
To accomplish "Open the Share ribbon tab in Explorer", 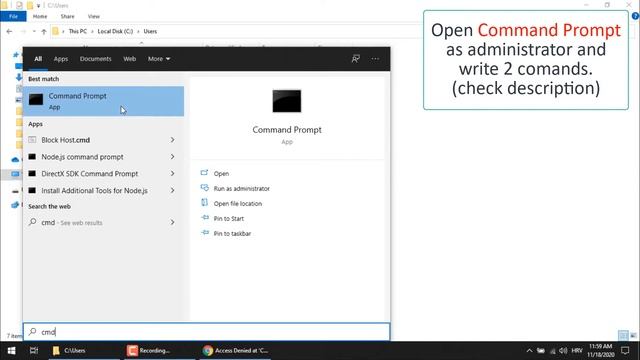I will click(x=67, y=16).
